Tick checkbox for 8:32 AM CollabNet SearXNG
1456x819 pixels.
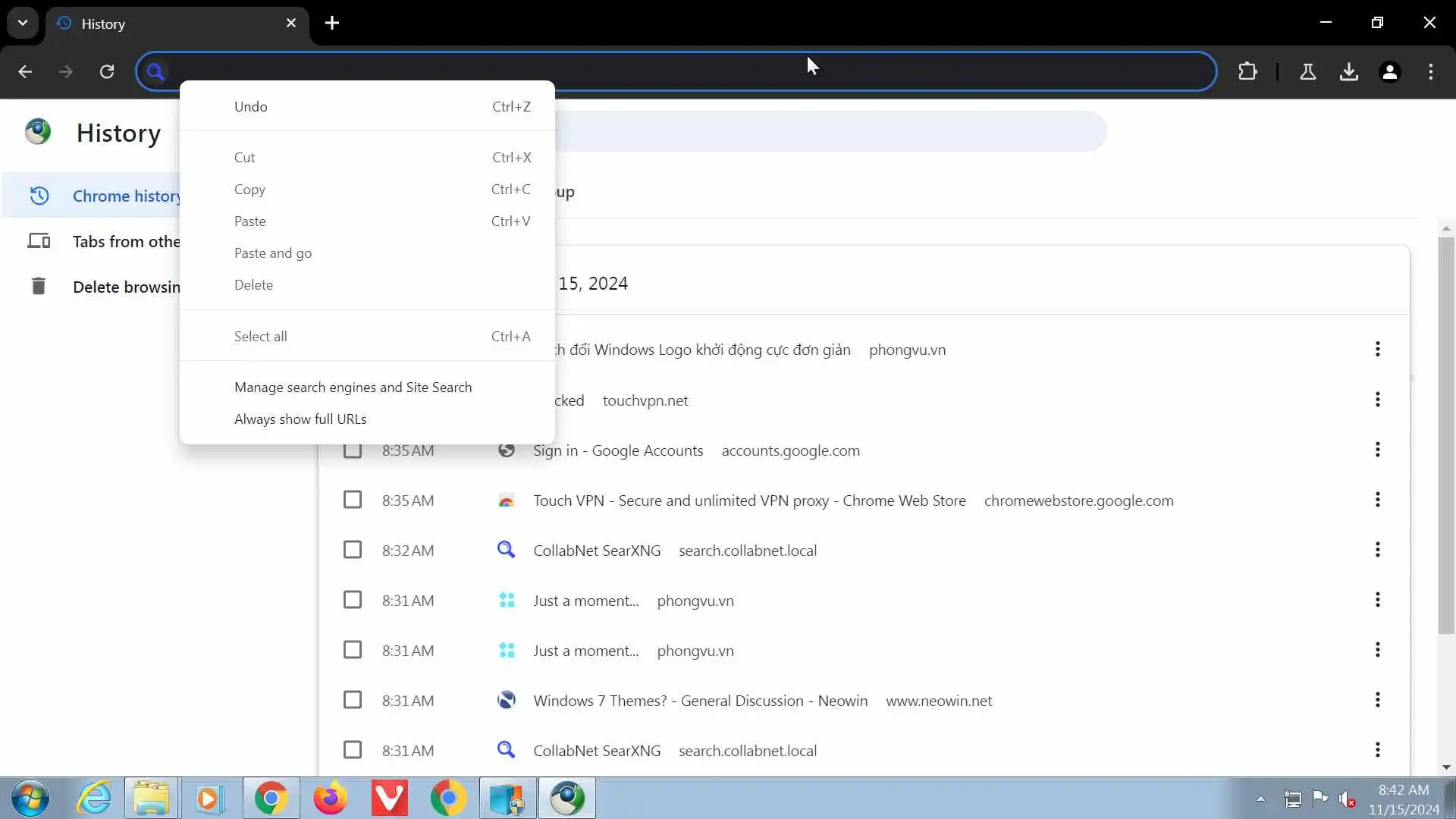click(352, 550)
